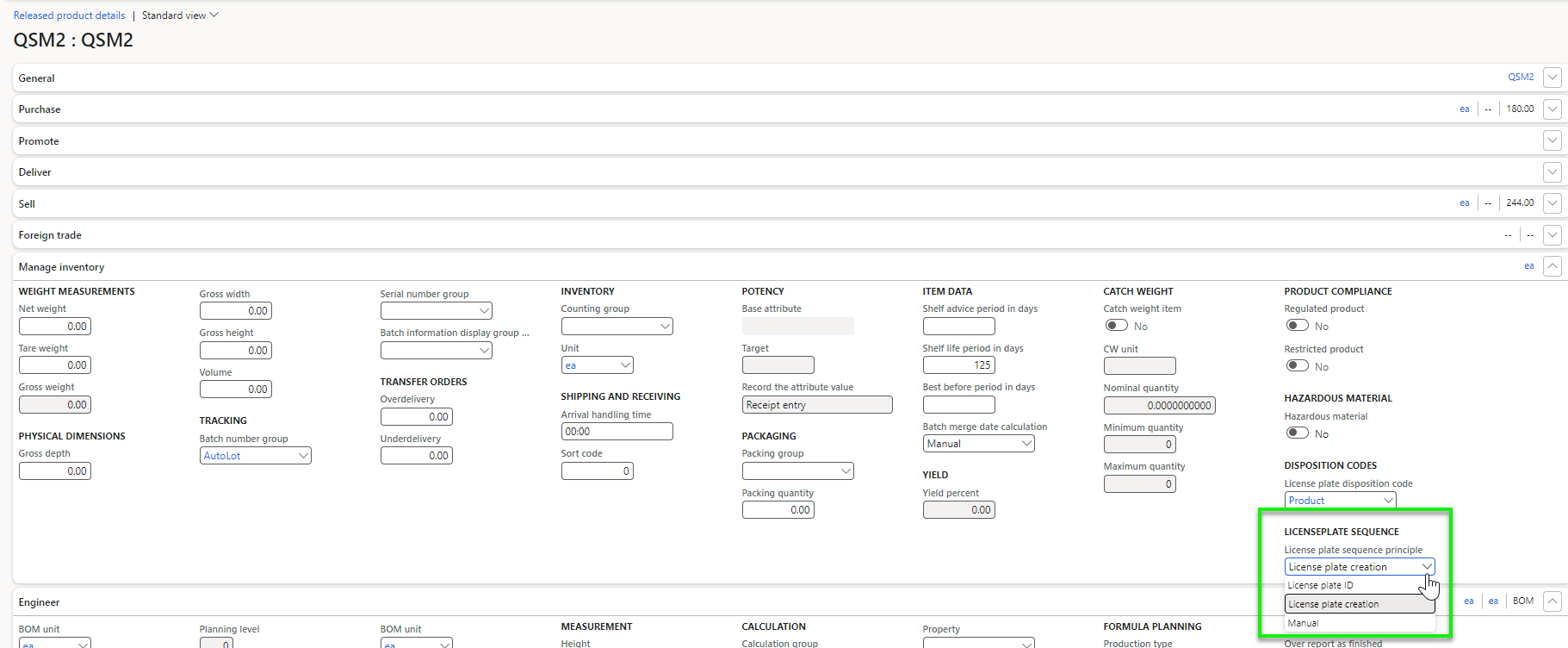This screenshot has height=648, width=1568.
Task: Click the Overdelivery field
Action: tap(417, 417)
